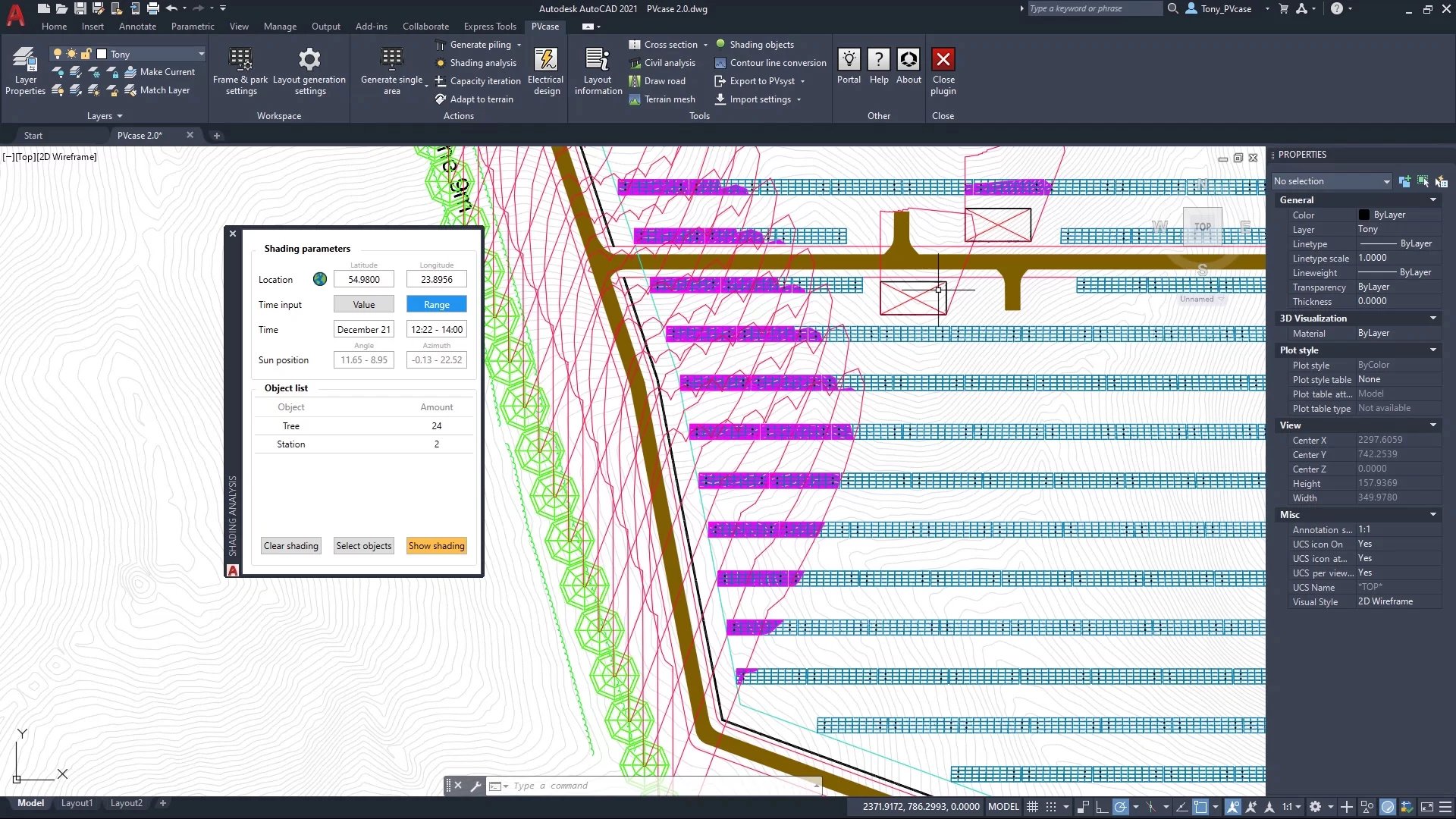Image resolution: width=1456 pixels, height=819 pixels.
Task: Run Shading analysis tool
Action: [x=475, y=63]
